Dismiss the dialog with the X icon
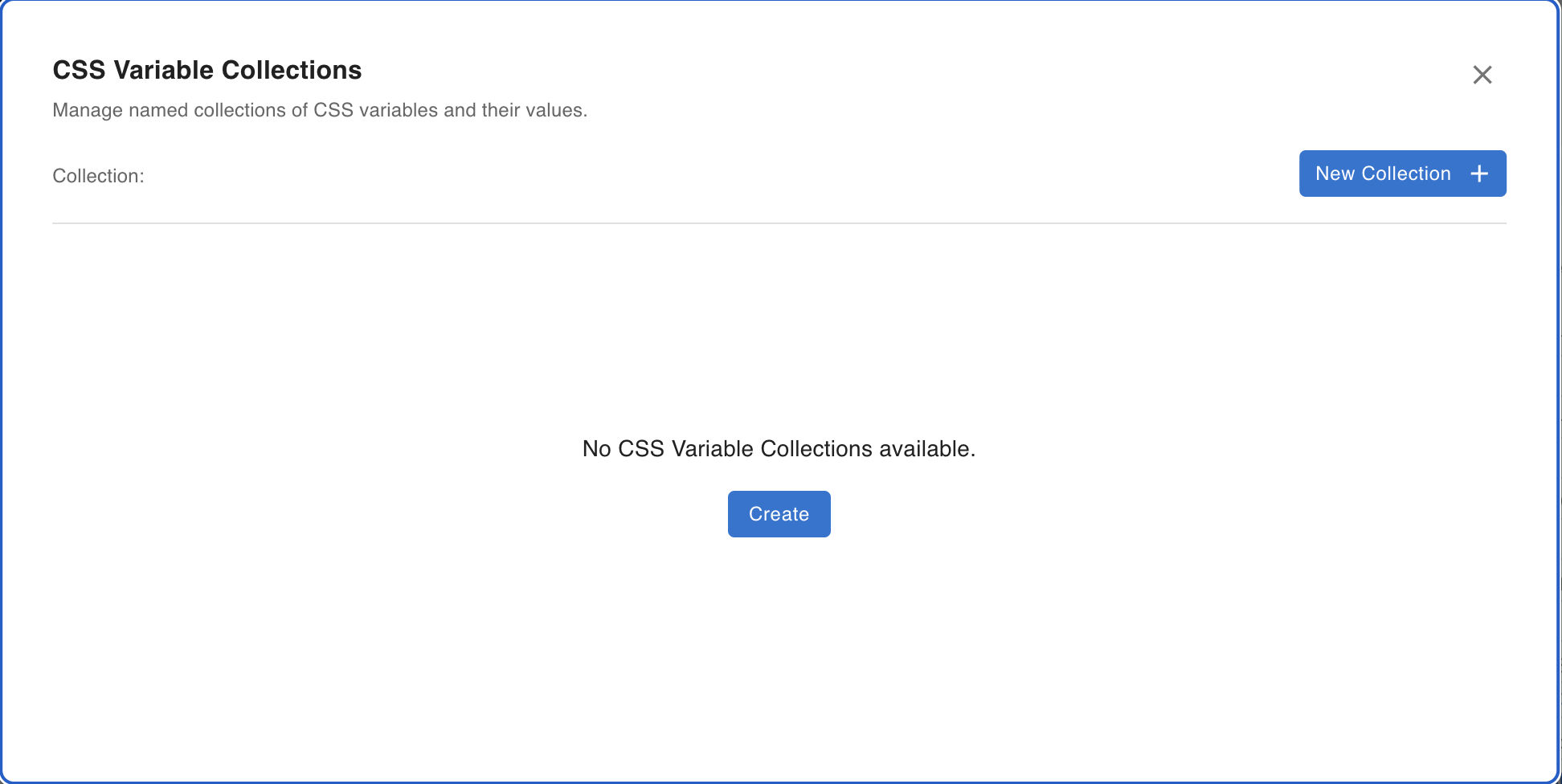This screenshot has width=1562, height=784. pos(1482,75)
